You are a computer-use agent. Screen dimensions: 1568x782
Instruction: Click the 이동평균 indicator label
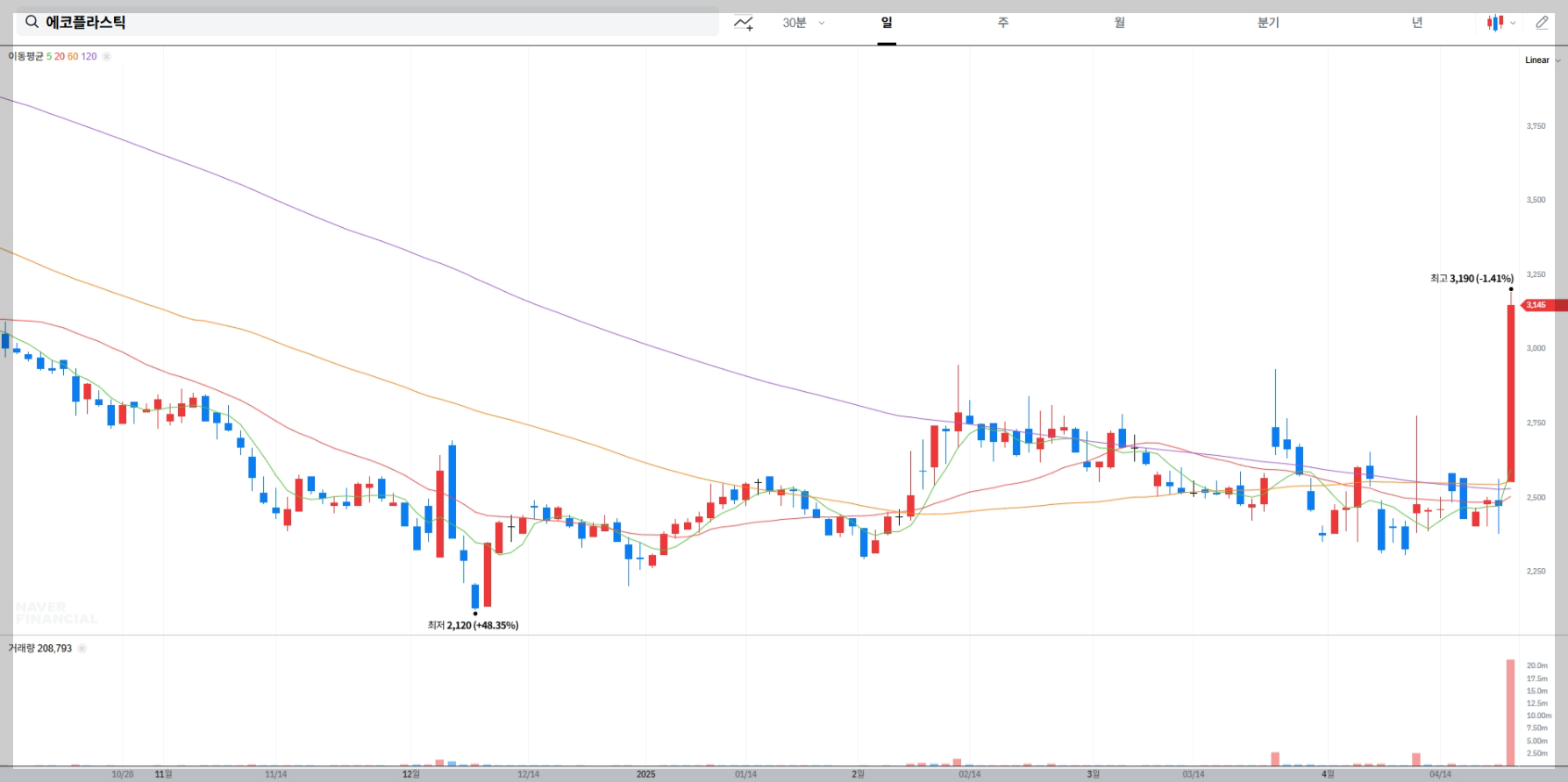pyautogui.click(x=25, y=56)
